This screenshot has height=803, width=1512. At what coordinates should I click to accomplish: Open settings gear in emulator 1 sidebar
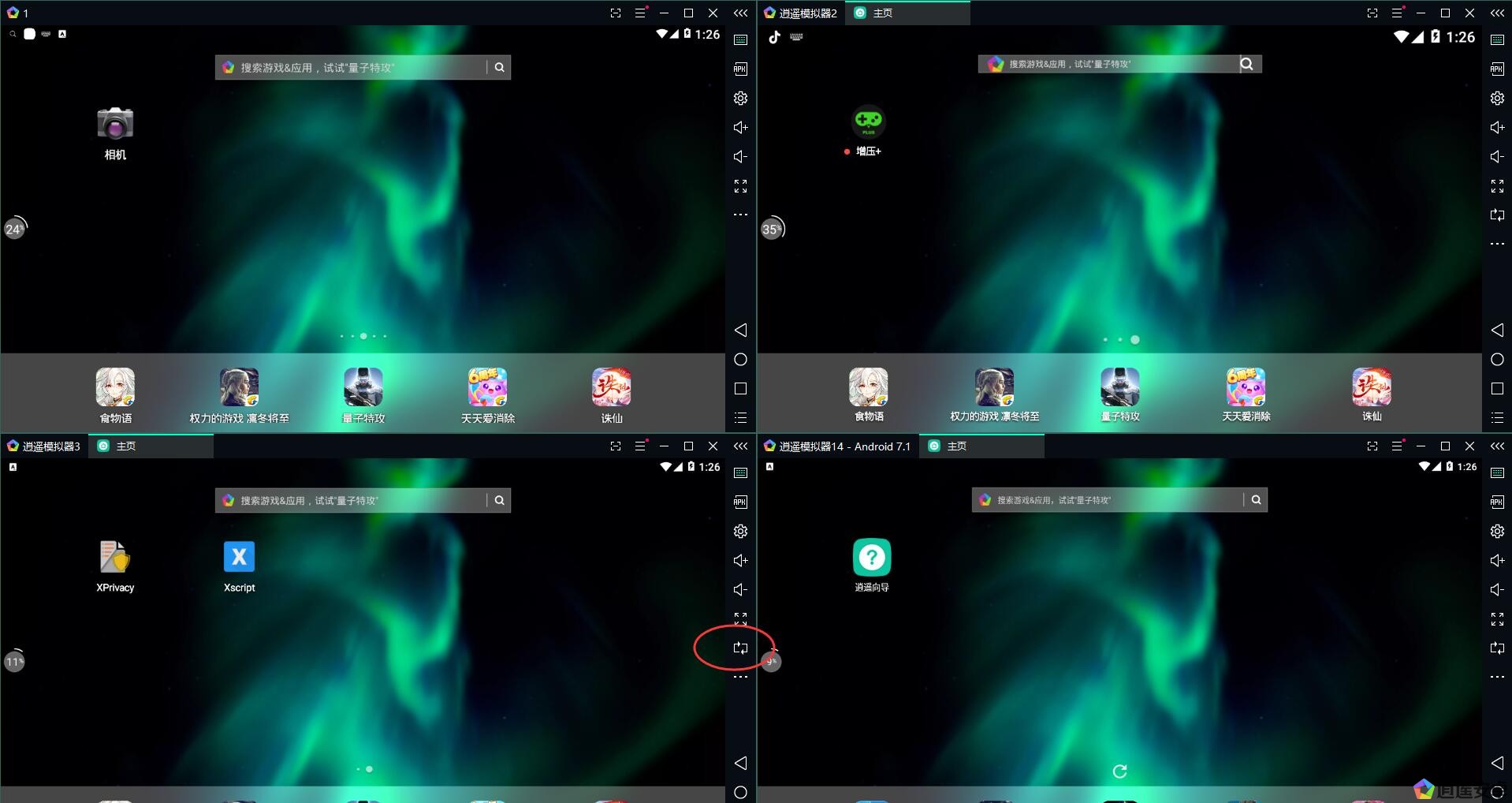[740, 99]
